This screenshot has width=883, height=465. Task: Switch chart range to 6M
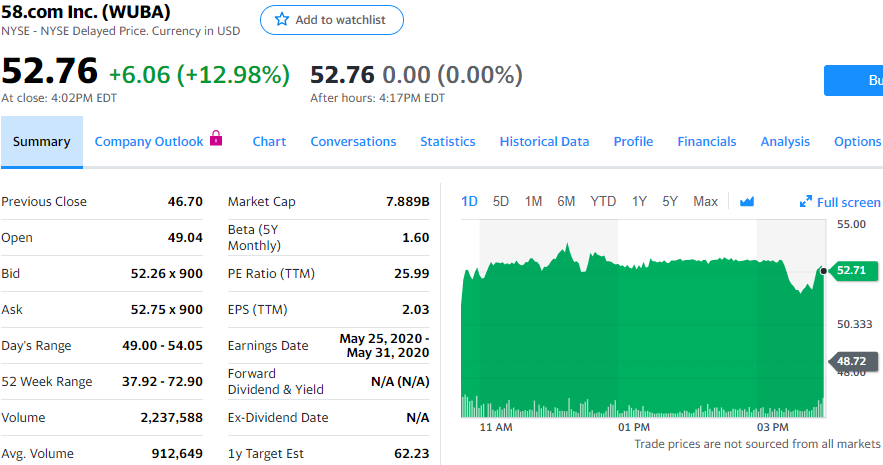click(566, 202)
